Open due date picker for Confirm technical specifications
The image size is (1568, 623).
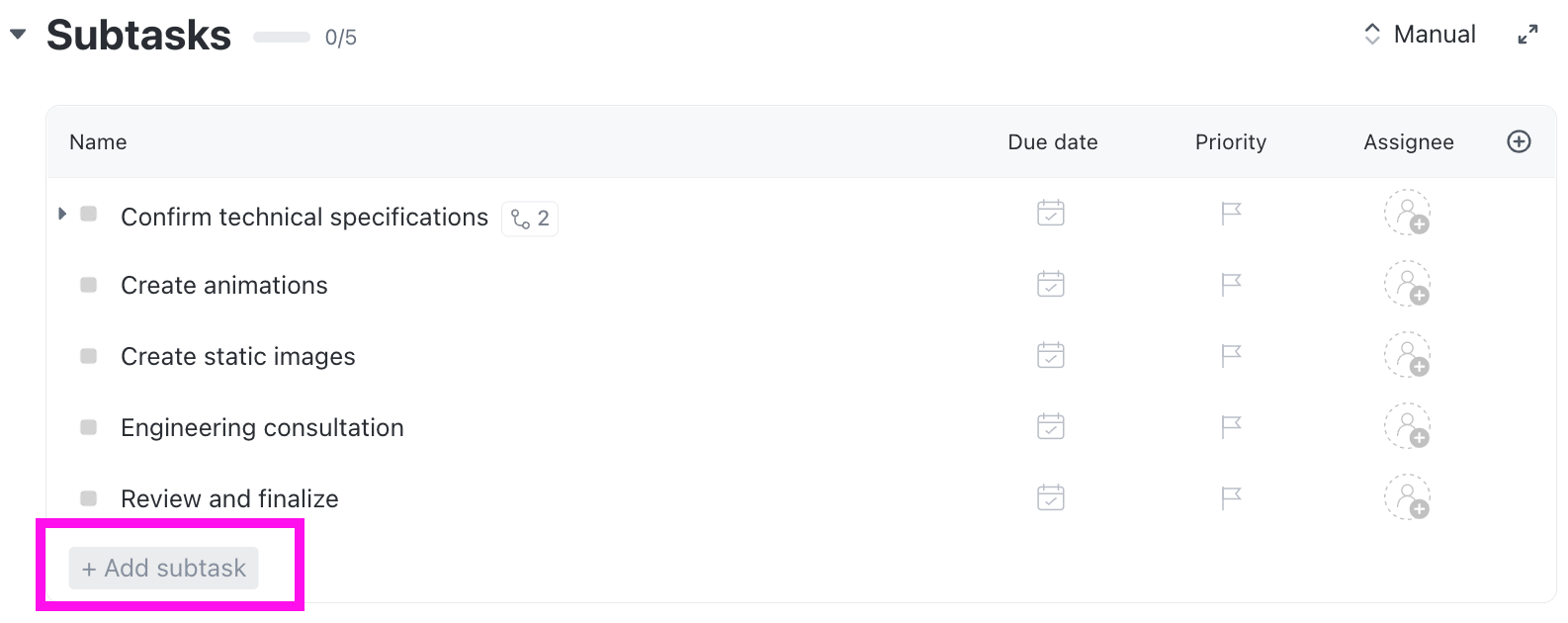pyautogui.click(x=1050, y=214)
